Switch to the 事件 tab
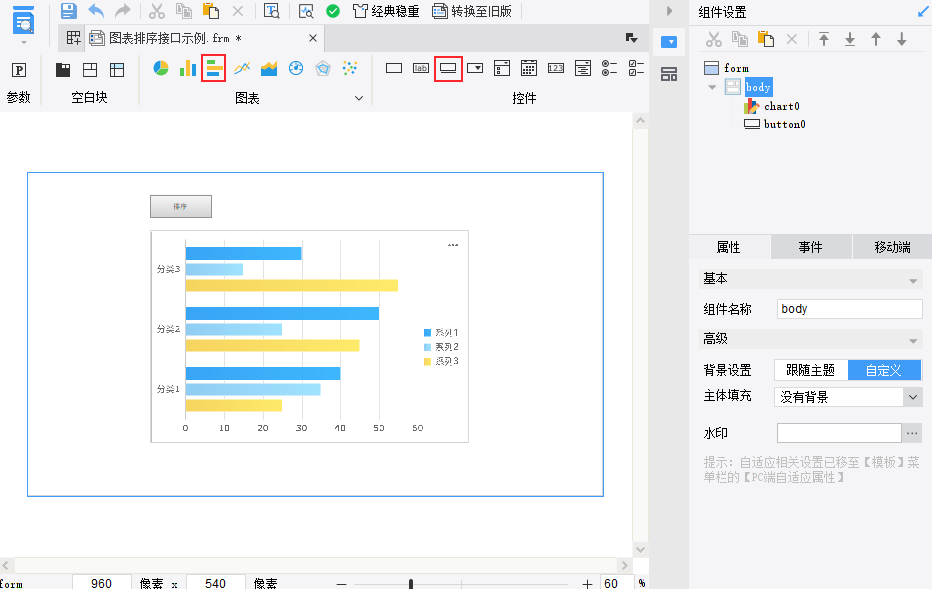Image resolution: width=932 pixels, height=589 pixels. [811, 247]
